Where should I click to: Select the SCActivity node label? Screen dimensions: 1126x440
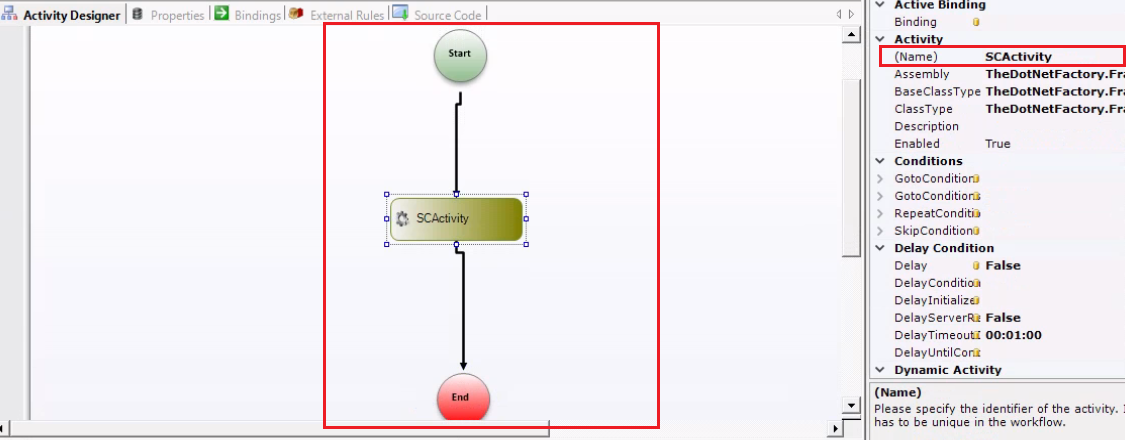(x=442, y=219)
